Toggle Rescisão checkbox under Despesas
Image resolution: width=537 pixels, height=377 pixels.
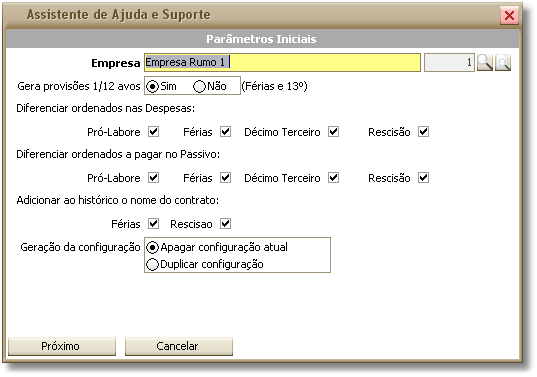point(423,131)
